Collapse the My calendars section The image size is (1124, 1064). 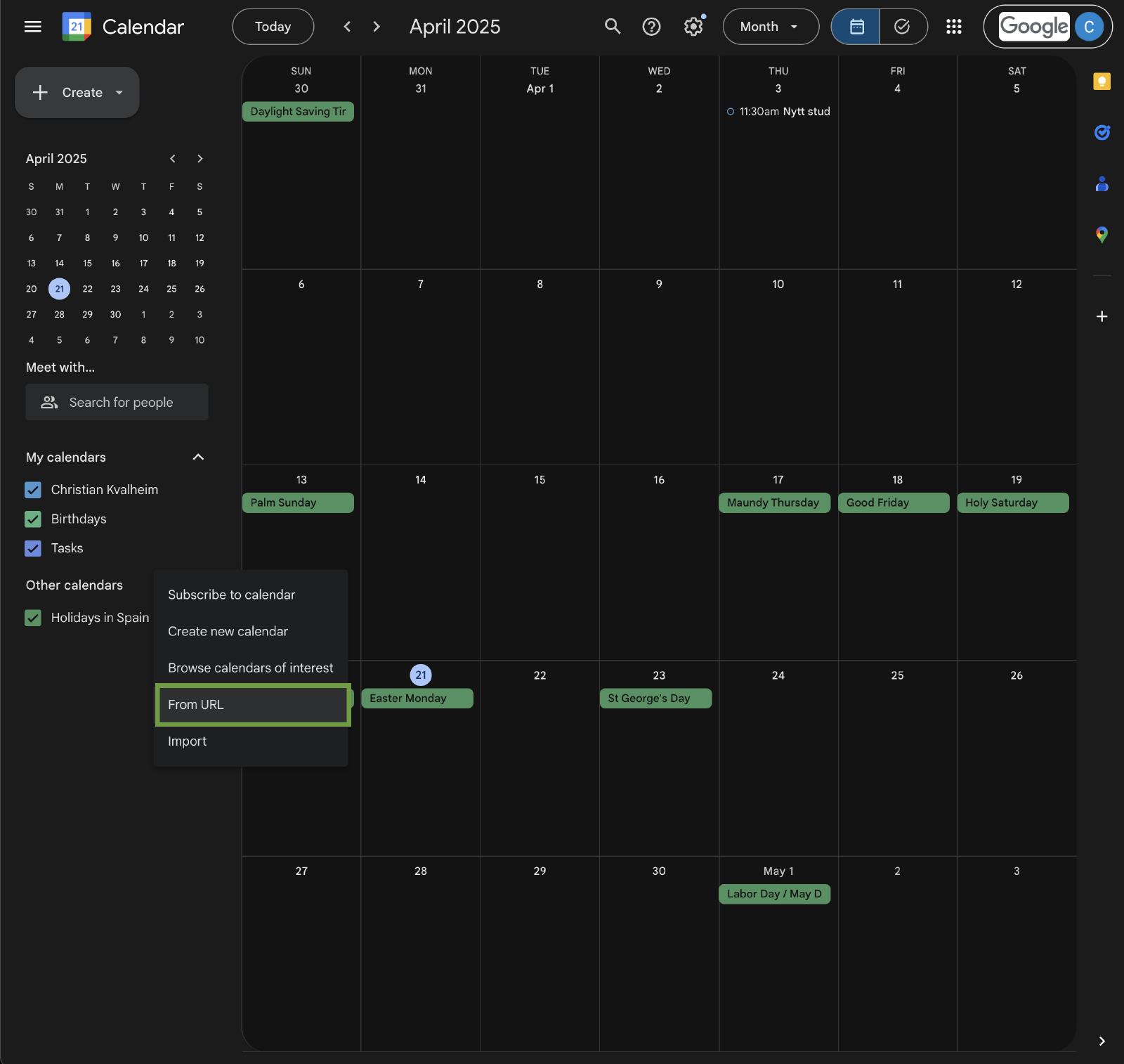coord(198,458)
